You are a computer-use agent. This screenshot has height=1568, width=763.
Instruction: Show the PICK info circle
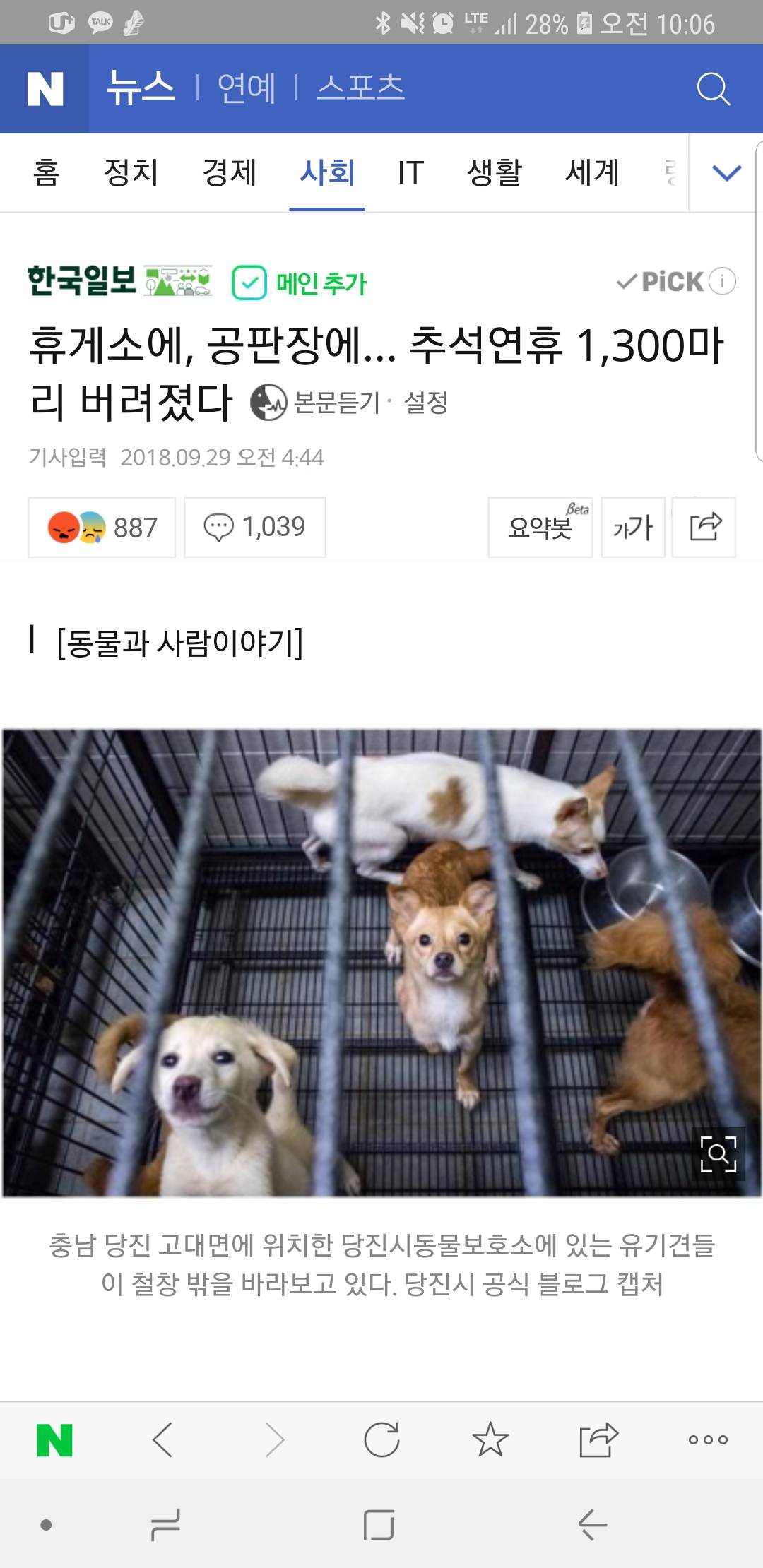pos(722,281)
